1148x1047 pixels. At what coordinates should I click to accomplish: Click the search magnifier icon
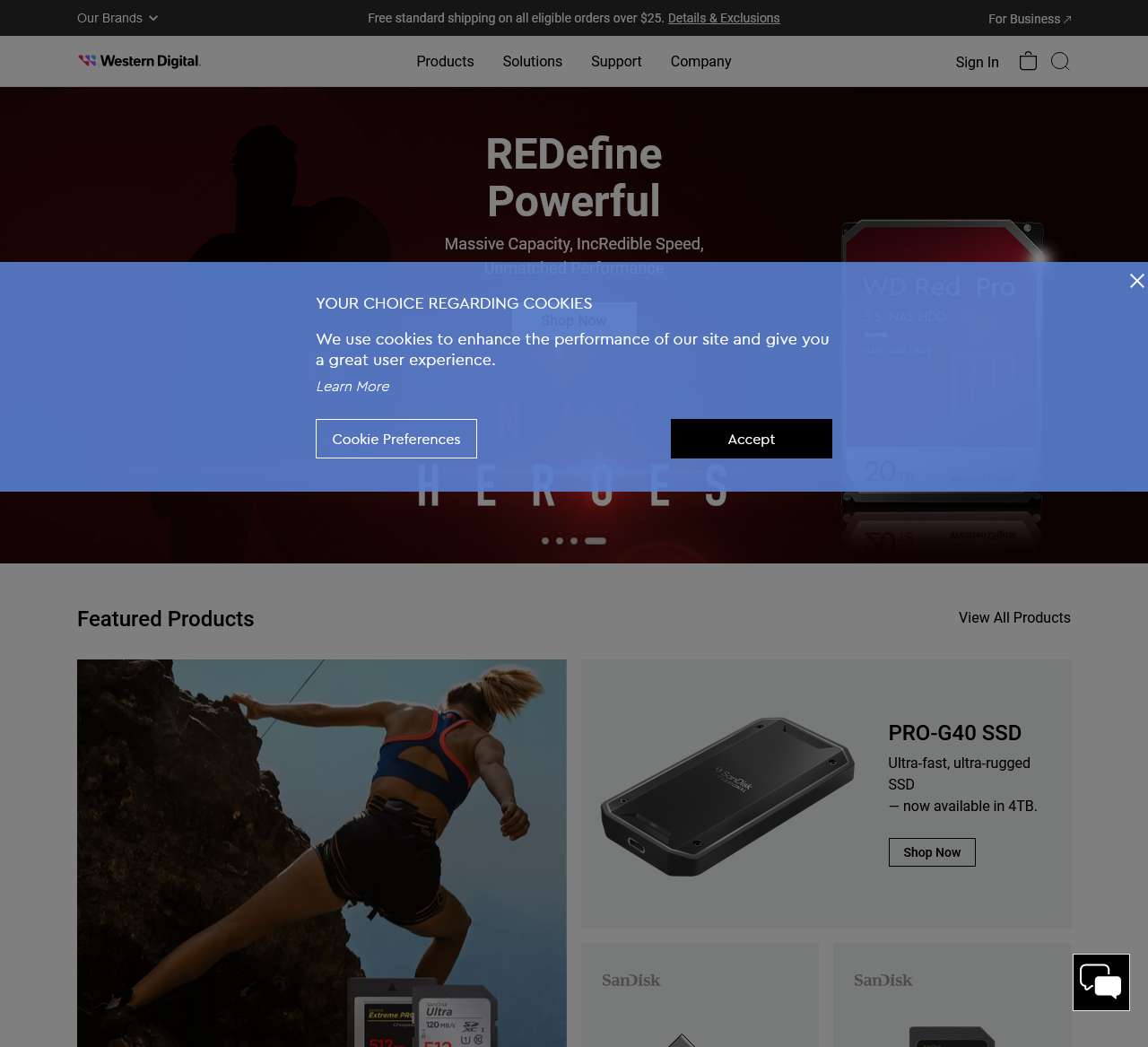(1060, 61)
